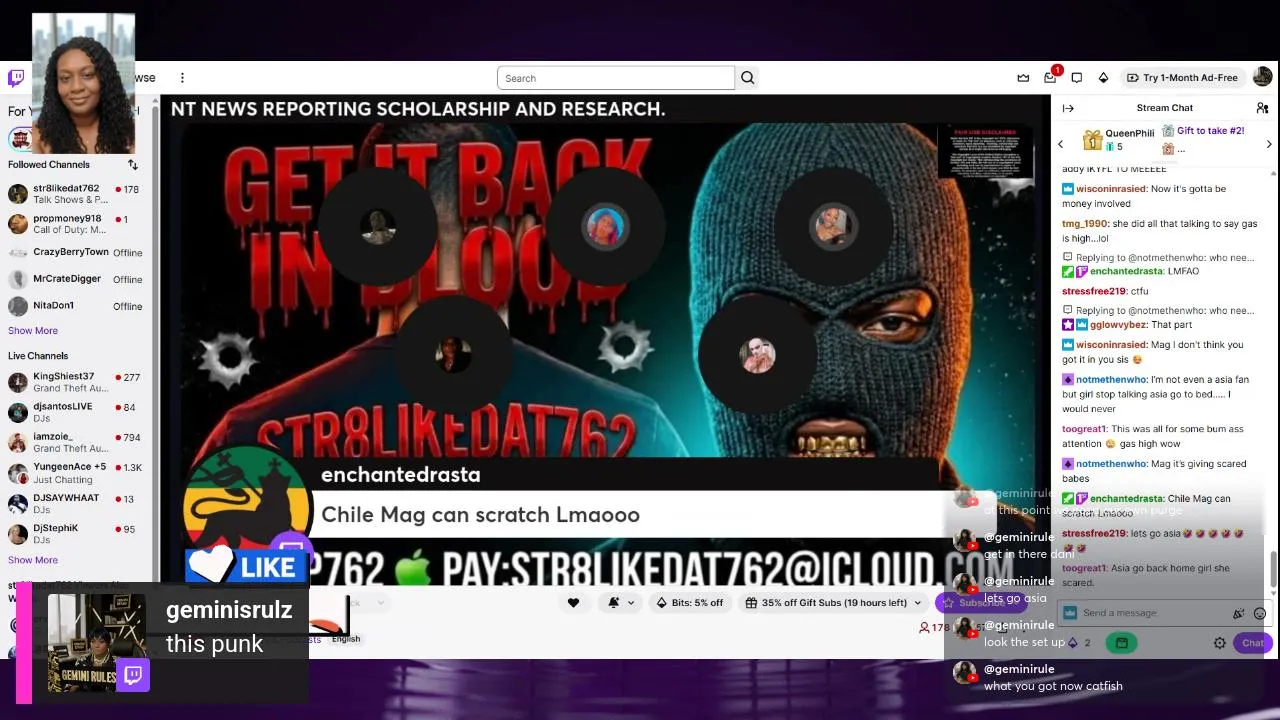
Task: Click stressfree219 'ctfu' message username
Action: point(1094,291)
